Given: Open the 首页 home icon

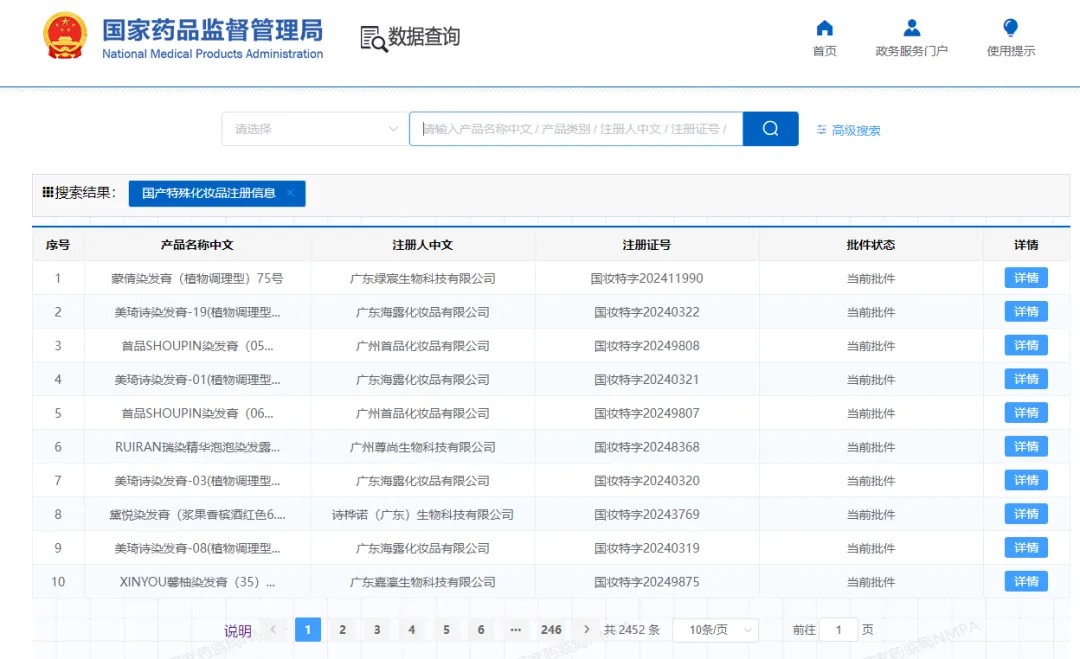Looking at the screenshot, I should coord(824,28).
